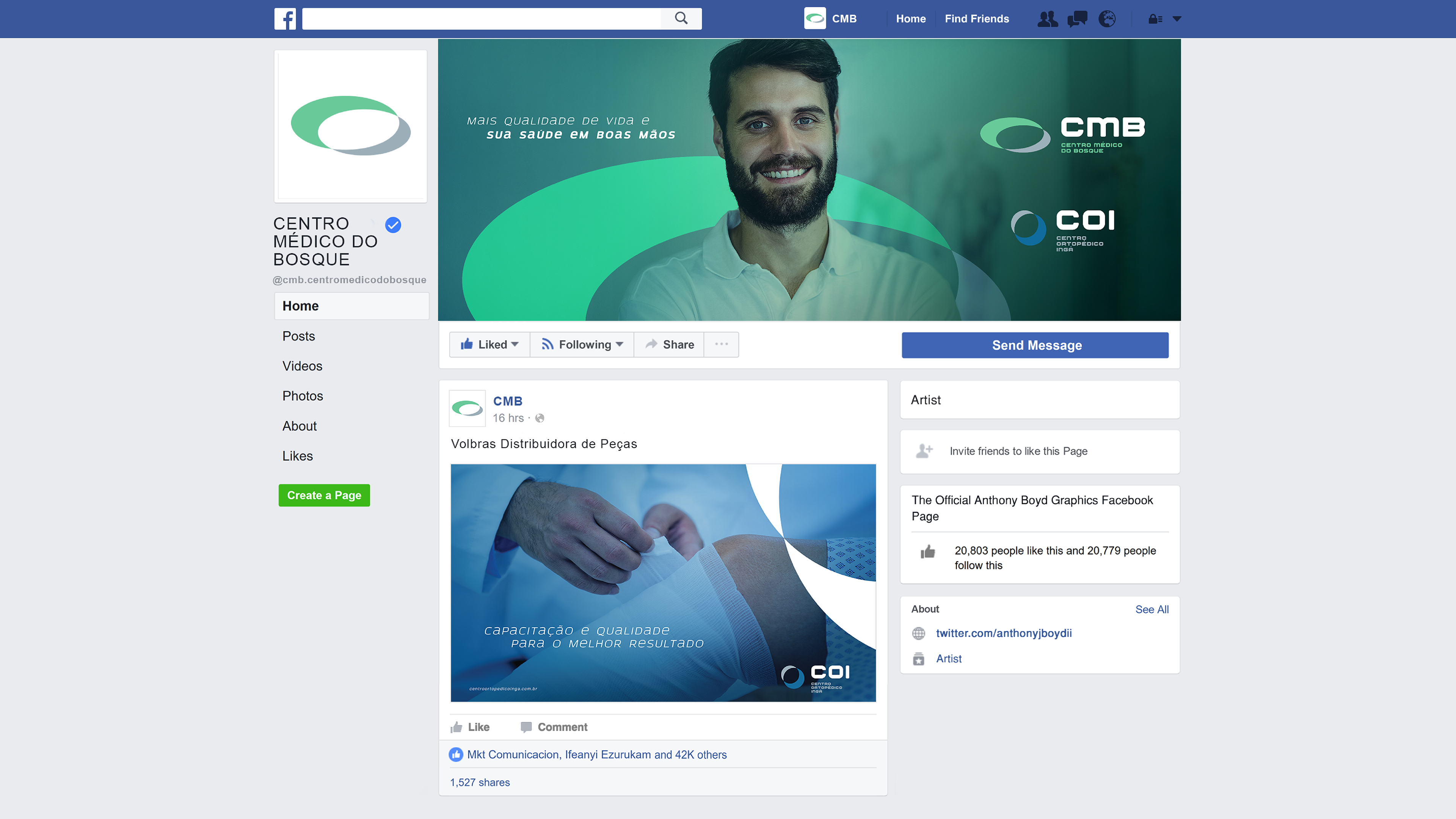Open the three-dots more options menu

721,344
